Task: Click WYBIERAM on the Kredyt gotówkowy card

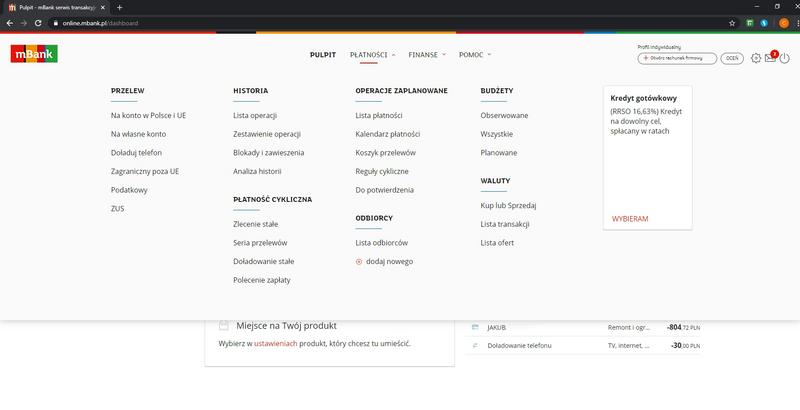Action: (630, 218)
